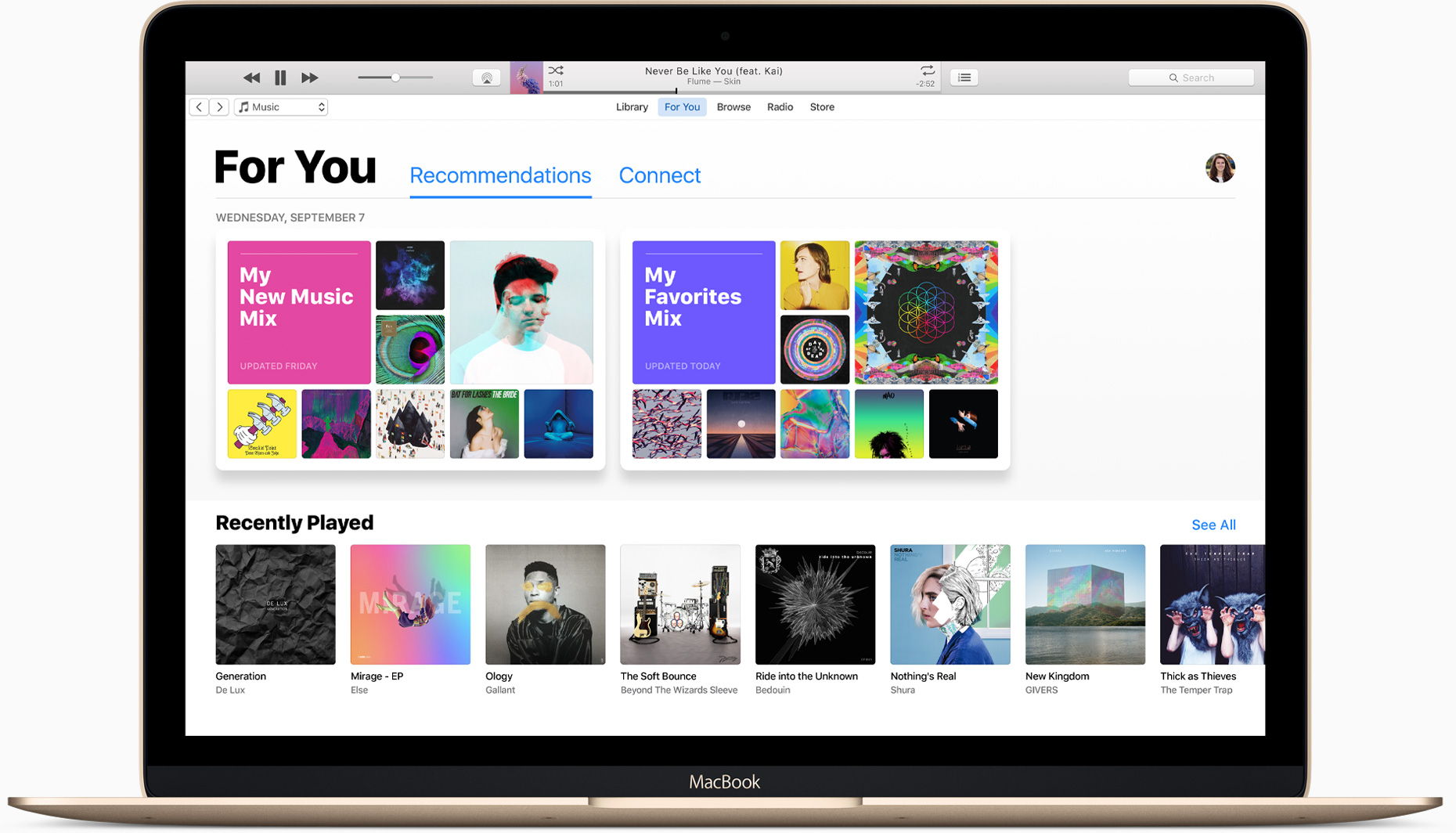Click the De Lux artist name

click(230, 691)
